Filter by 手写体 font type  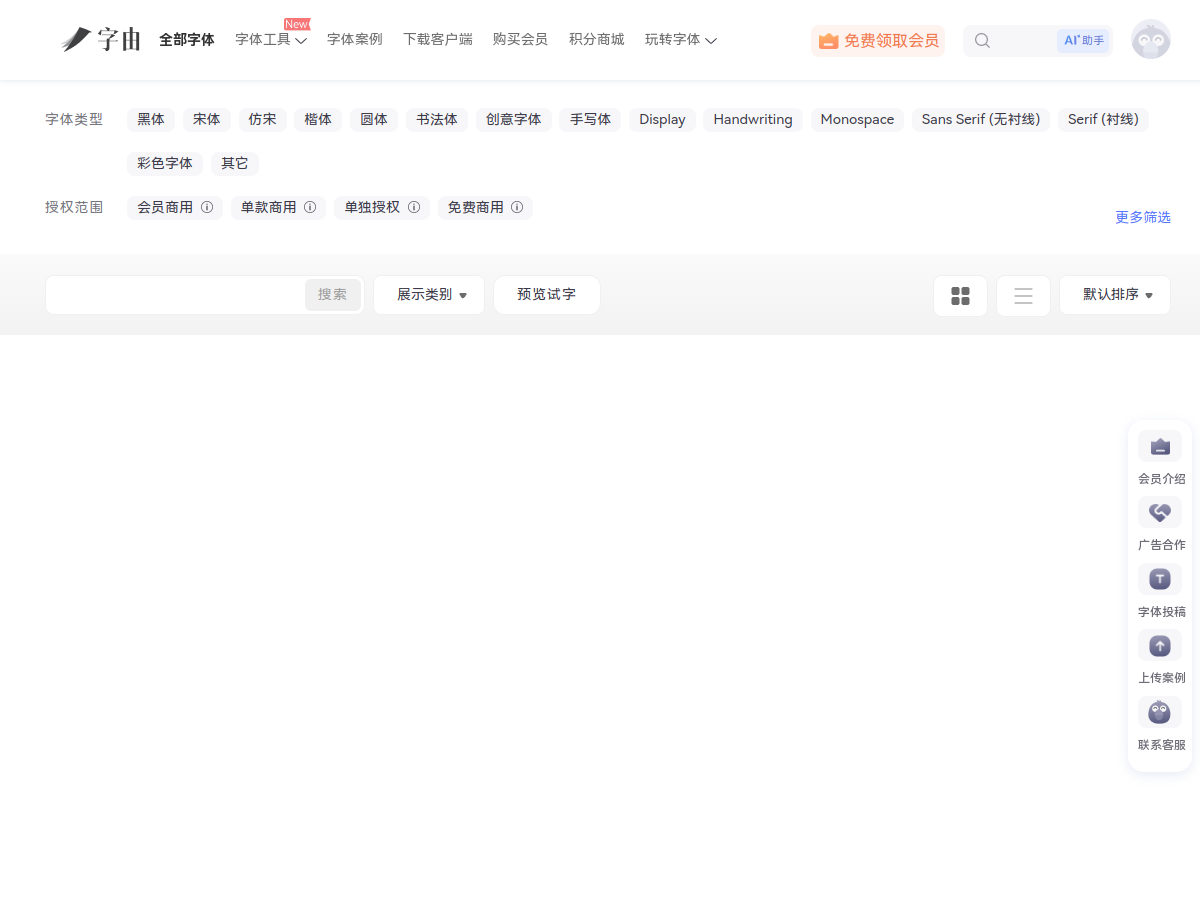(590, 120)
